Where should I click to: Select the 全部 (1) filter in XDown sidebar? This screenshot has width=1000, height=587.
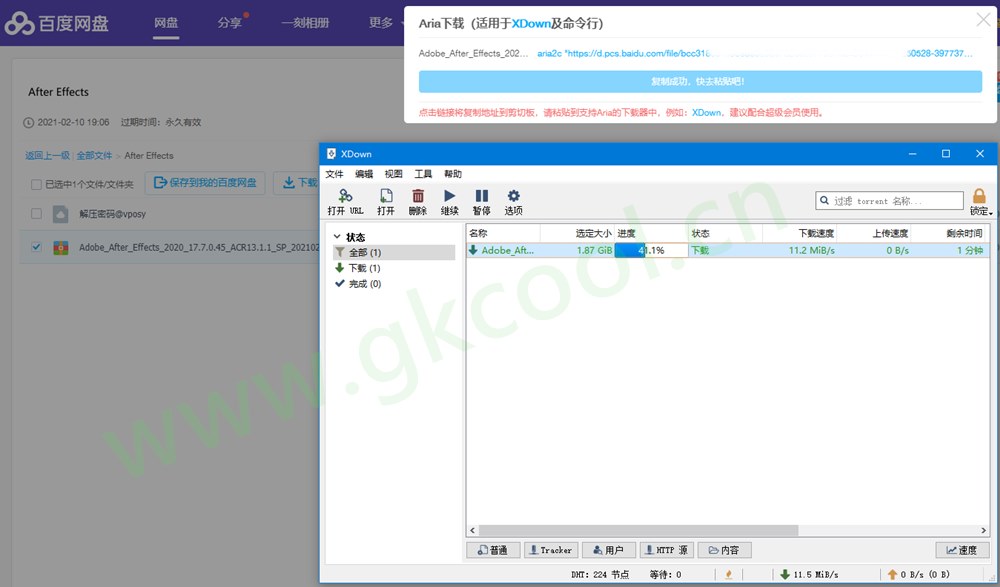393,253
